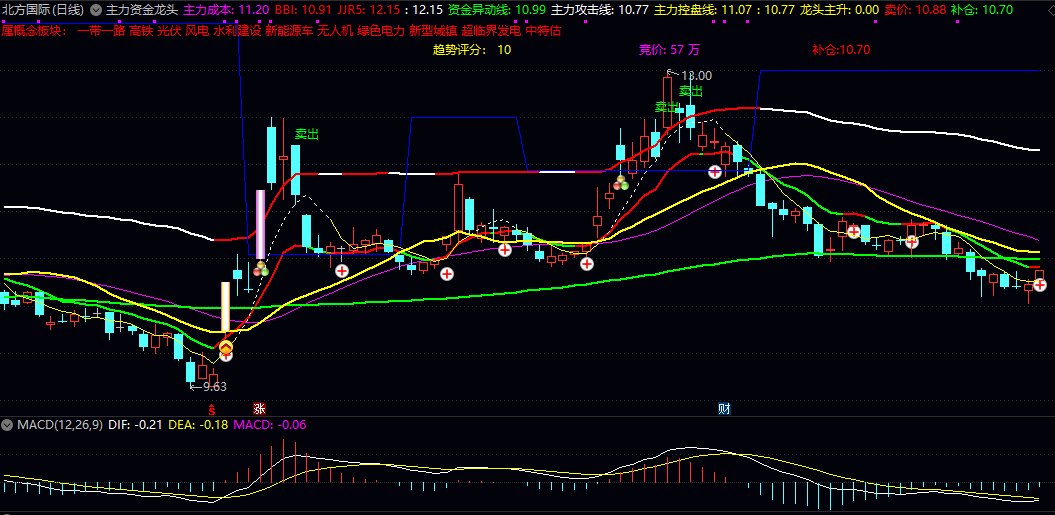
Task: Open the 光伏 concept tag
Action: coord(169,31)
